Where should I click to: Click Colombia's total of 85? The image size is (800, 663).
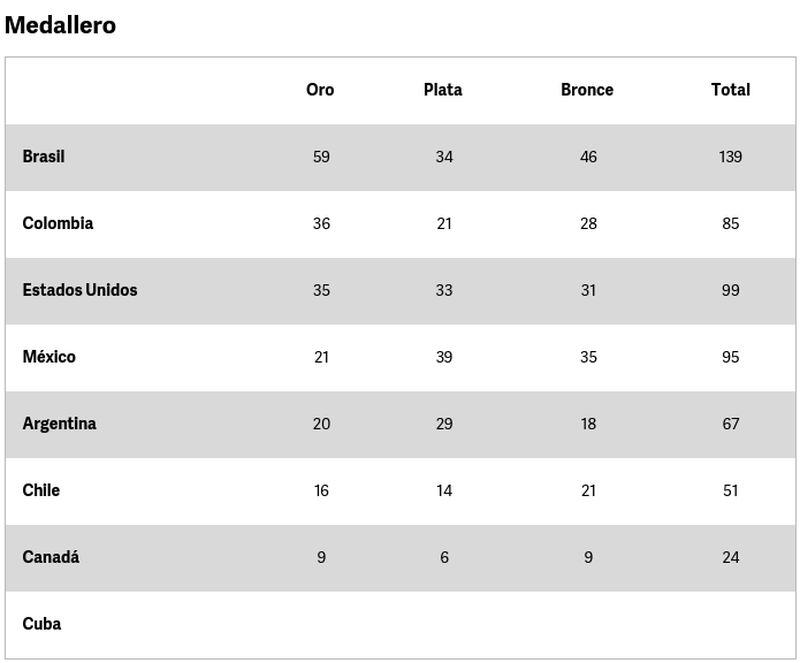[x=730, y=224]
